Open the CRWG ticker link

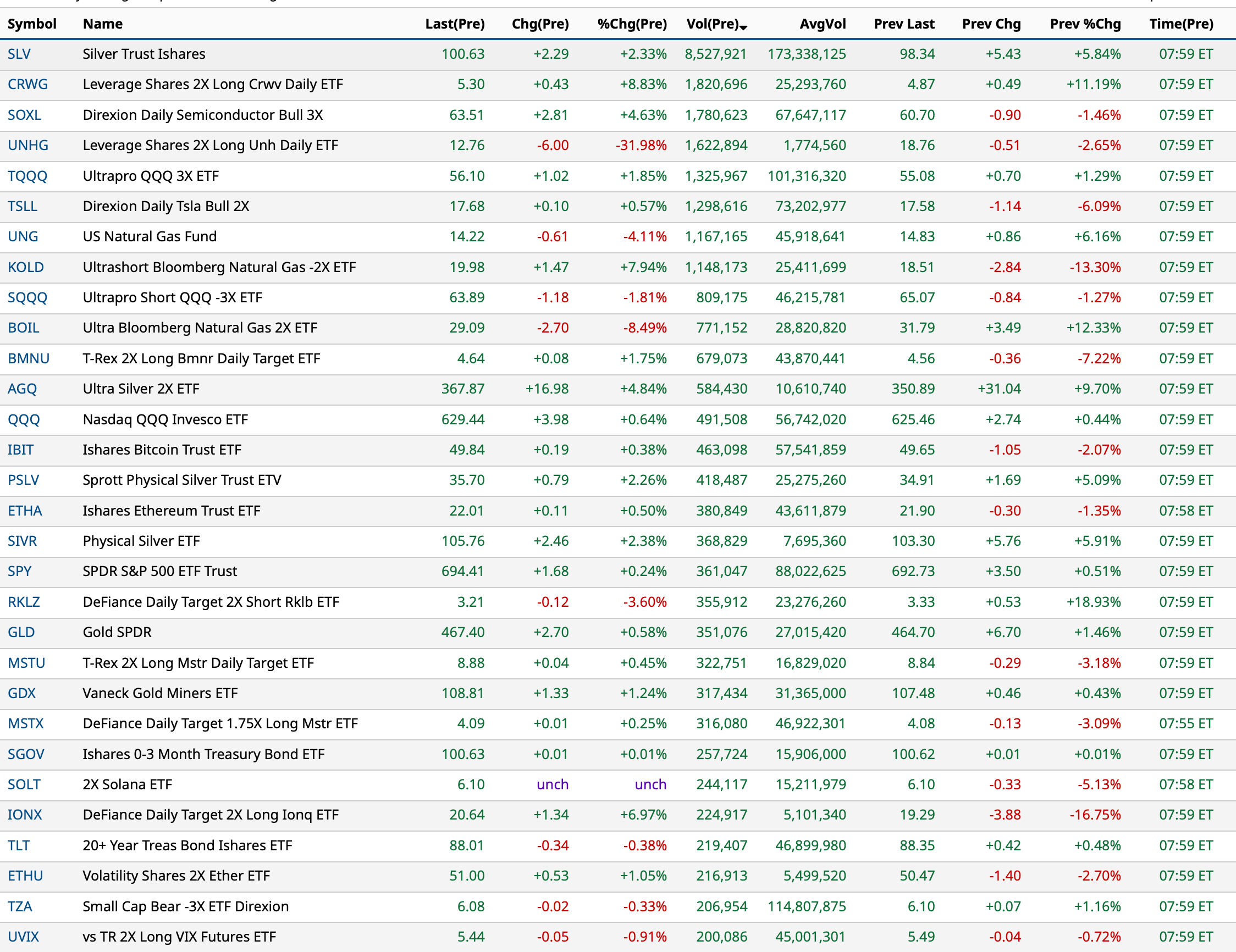pos(27,84)
